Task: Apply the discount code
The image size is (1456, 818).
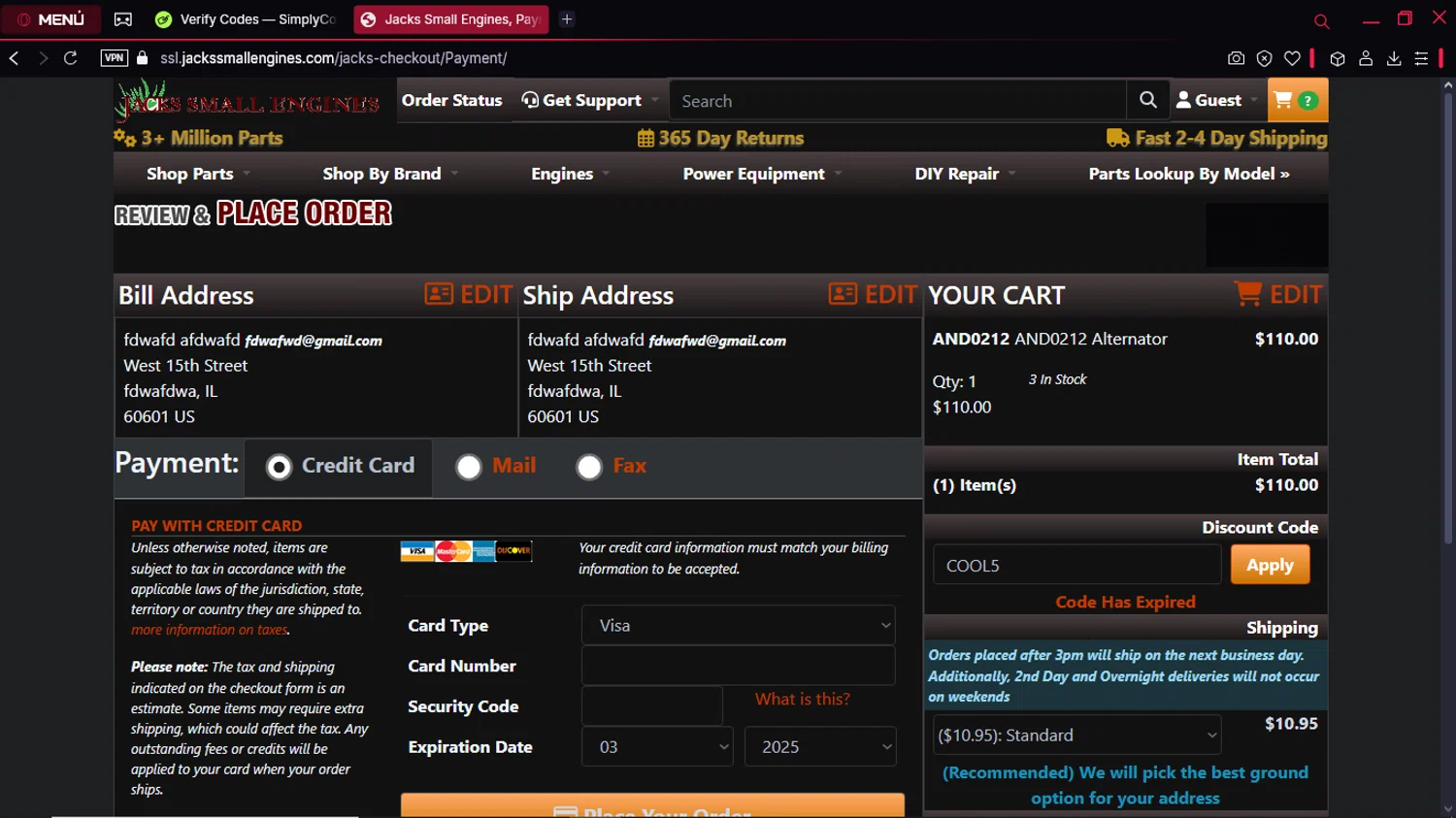Action: click(x=1270, y=565)
